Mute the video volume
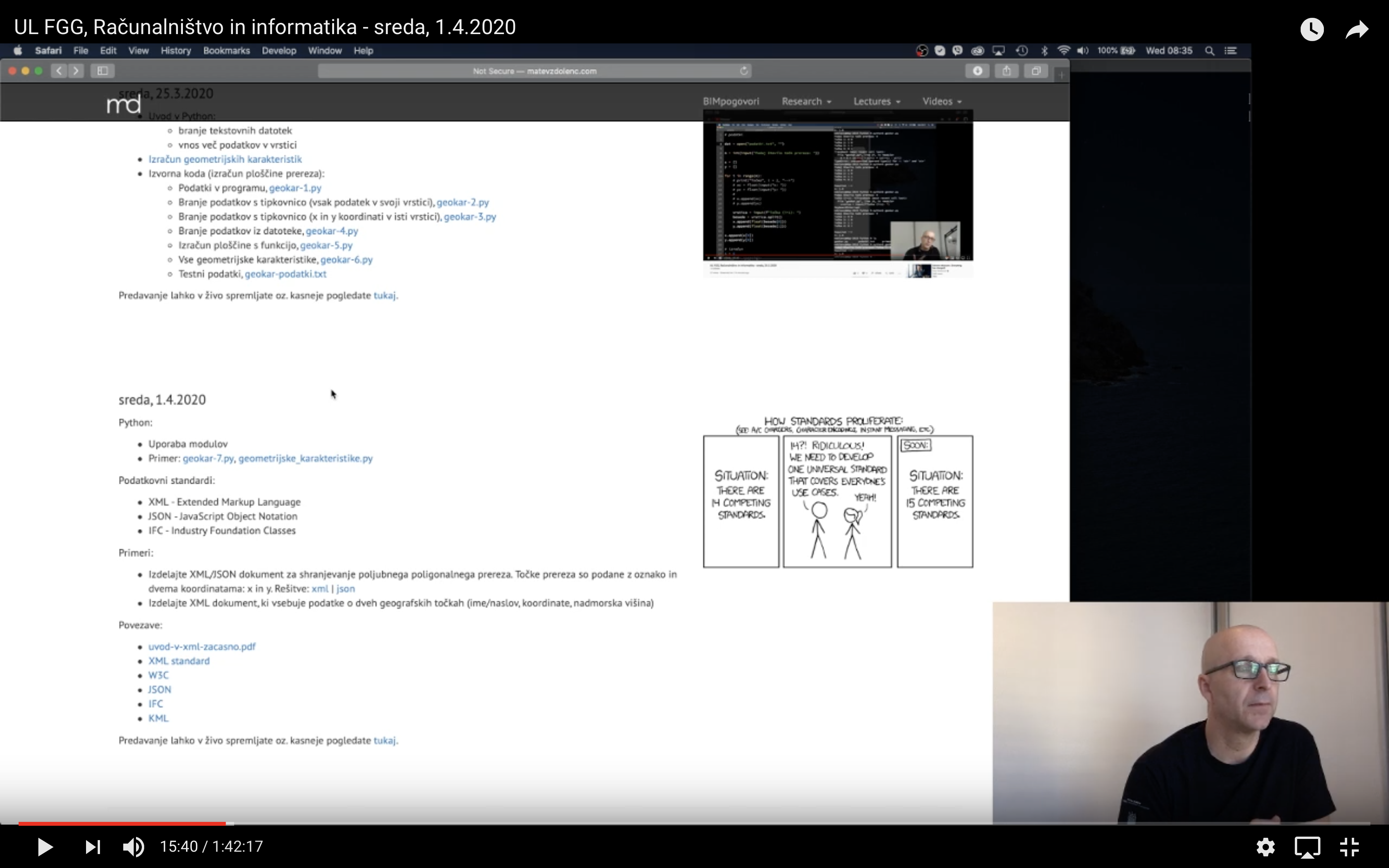This screenshot has height=868, width=1389. pyautogui.click(x=134, y=847)
